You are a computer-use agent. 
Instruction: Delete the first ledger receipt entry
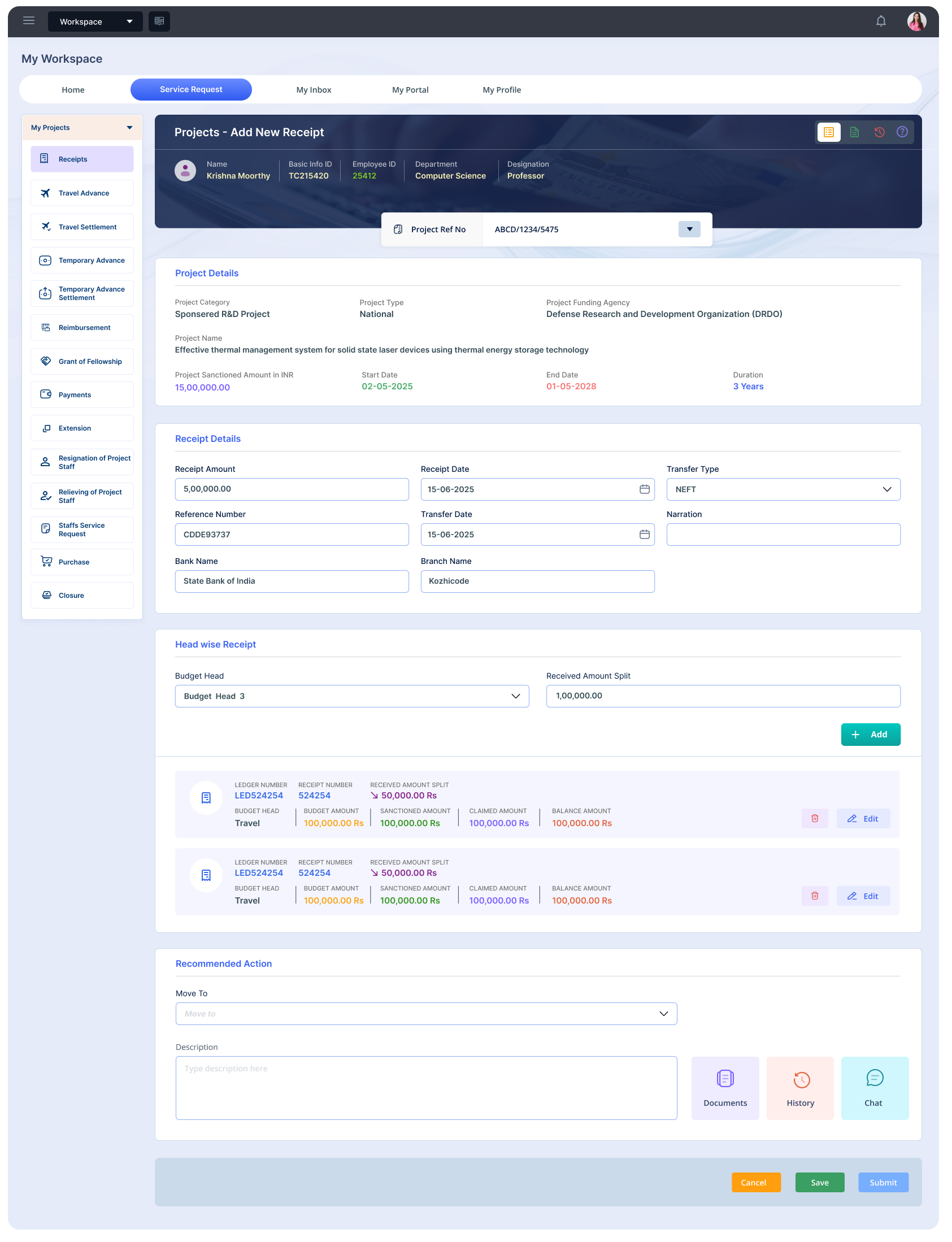click(814, 818)
